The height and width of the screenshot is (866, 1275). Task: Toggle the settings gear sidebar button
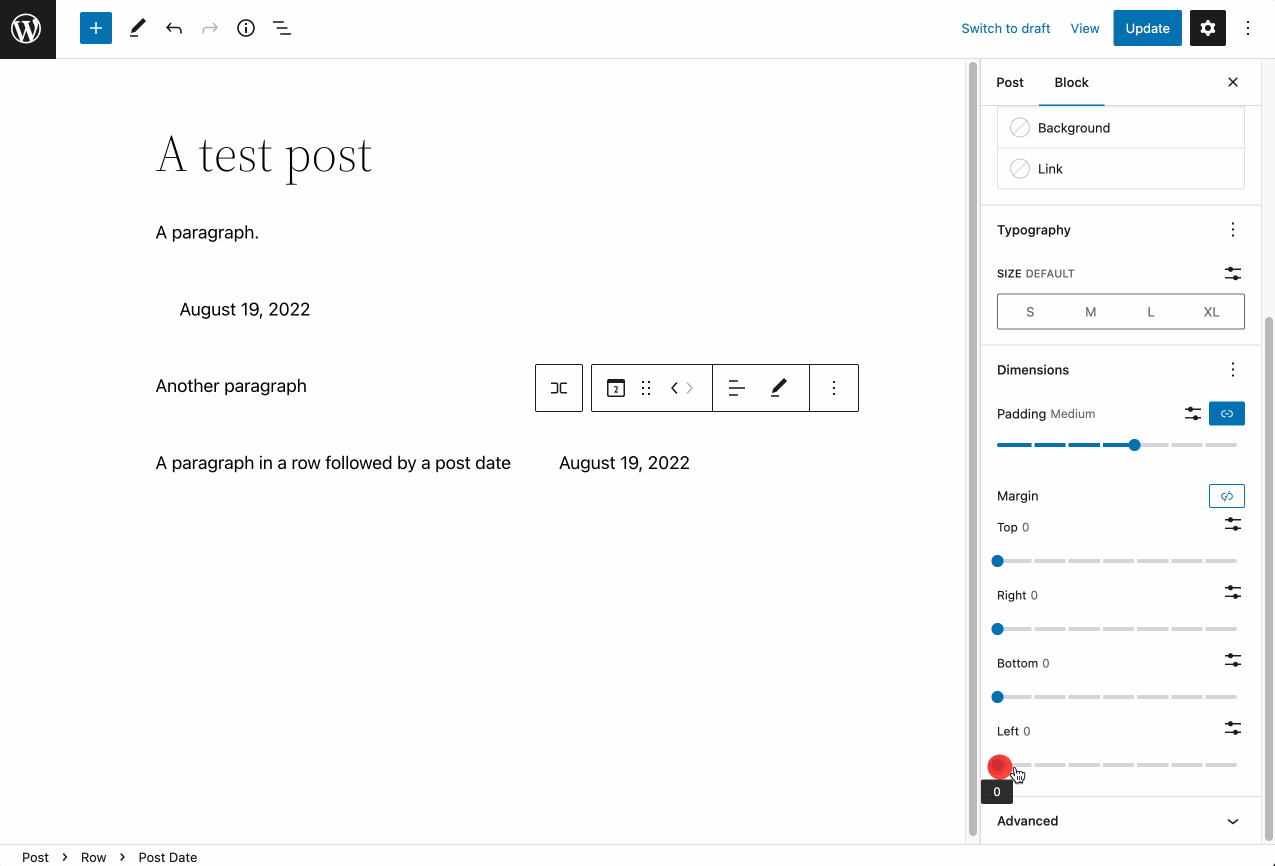(x=1207, y=29)
